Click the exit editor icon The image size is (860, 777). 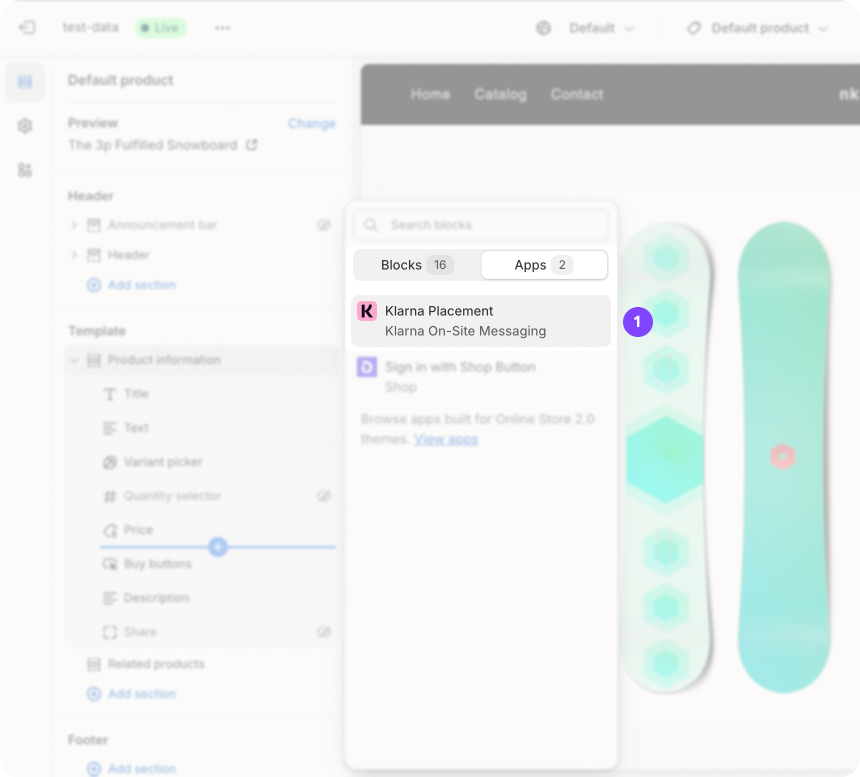[x=27, y=27]
